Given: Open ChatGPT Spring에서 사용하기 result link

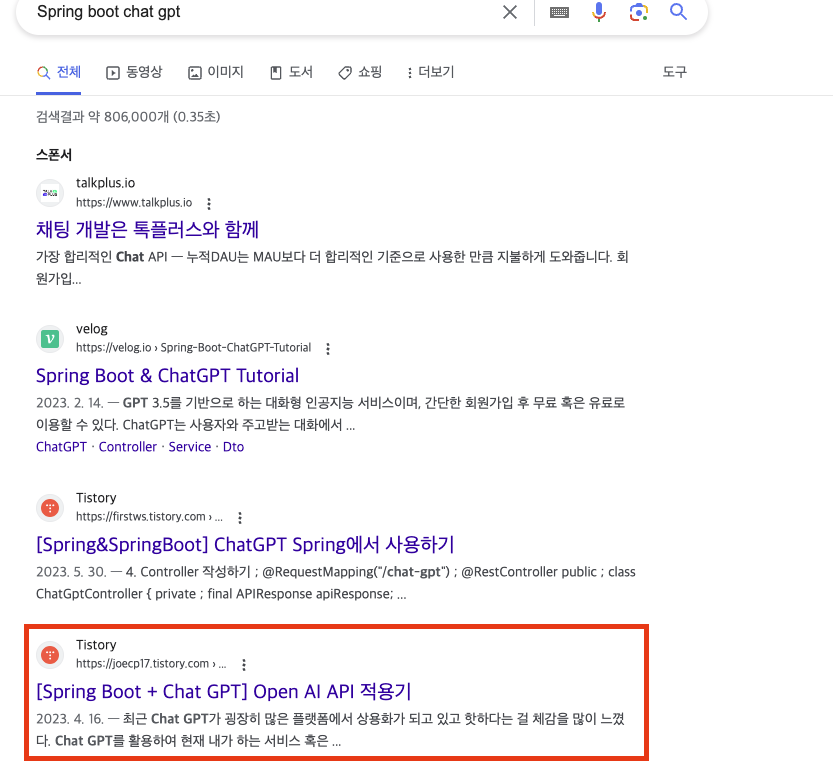Looking at the screenshot, I should coord(245,545).
